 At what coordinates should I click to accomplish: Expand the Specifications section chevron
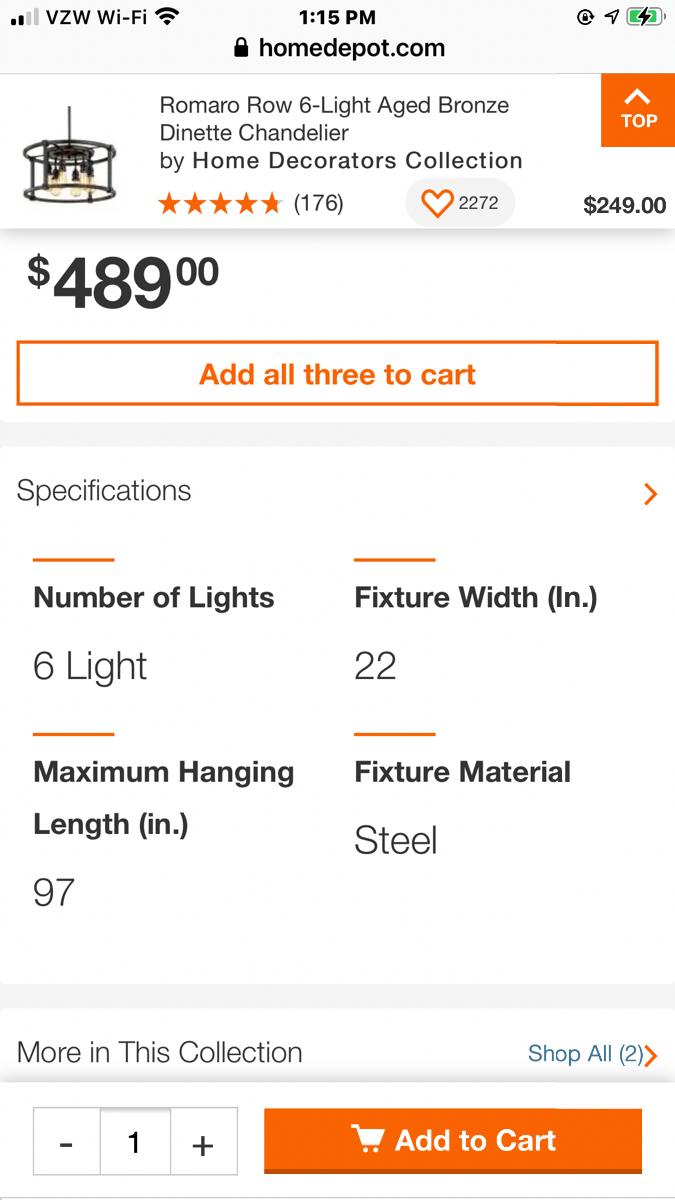point(651,493)
